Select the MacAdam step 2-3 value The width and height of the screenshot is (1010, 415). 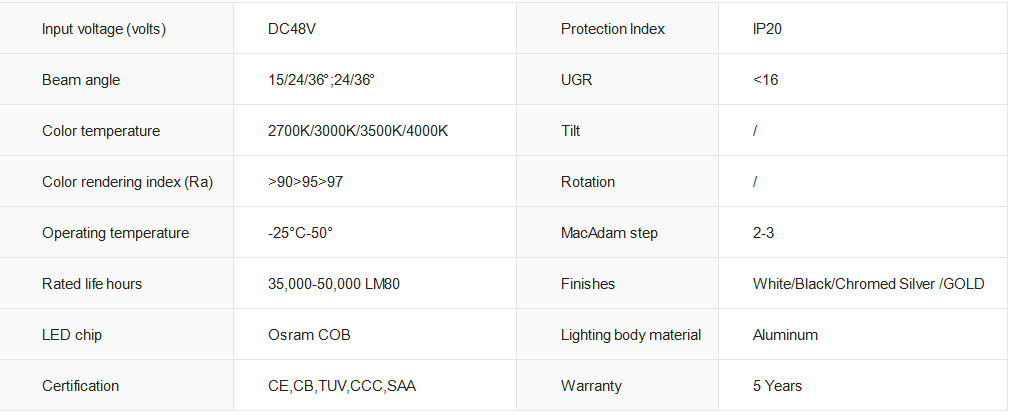tap(763, 233)
